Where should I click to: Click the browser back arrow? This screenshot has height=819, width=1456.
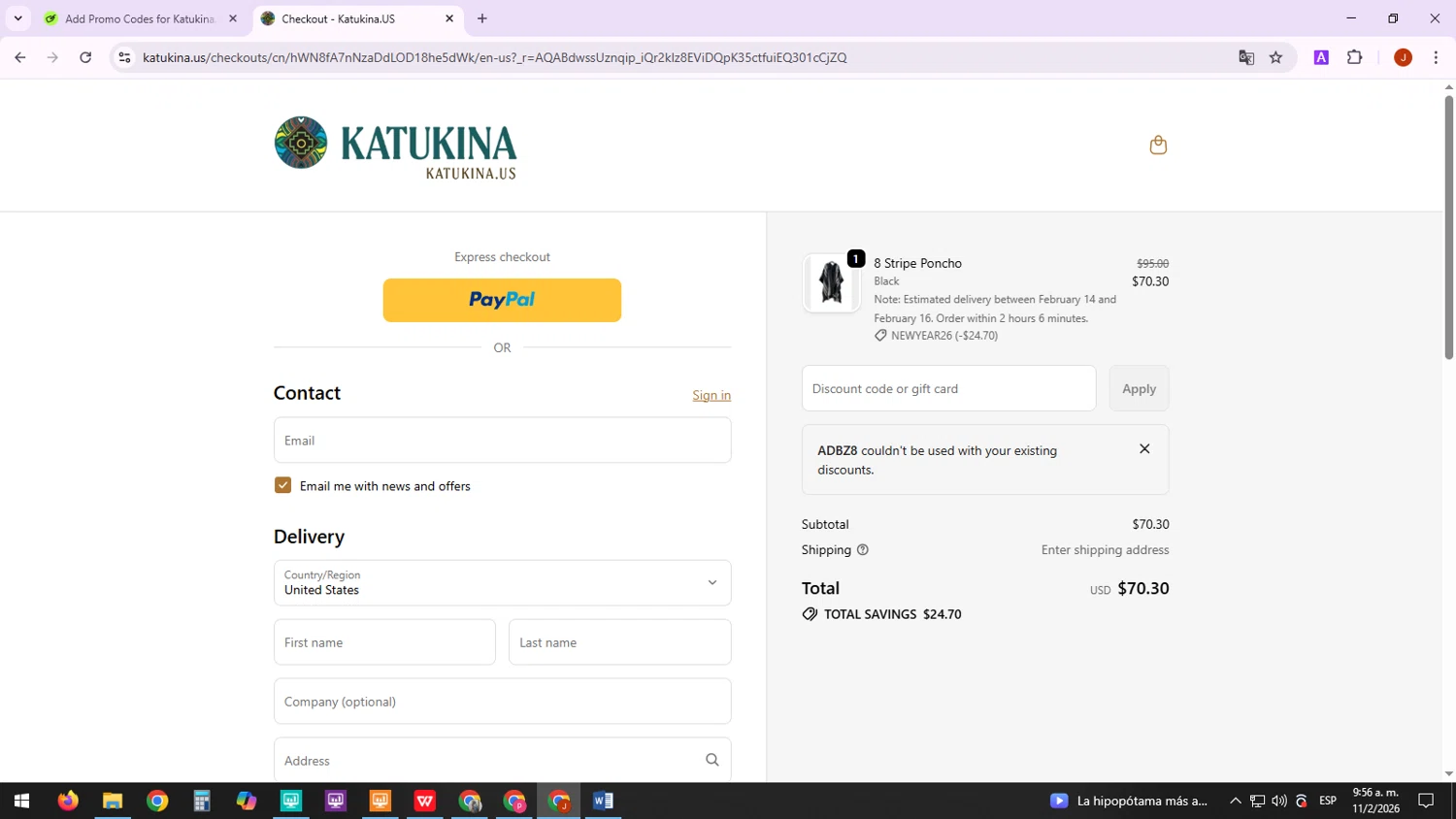coord(20,57)
